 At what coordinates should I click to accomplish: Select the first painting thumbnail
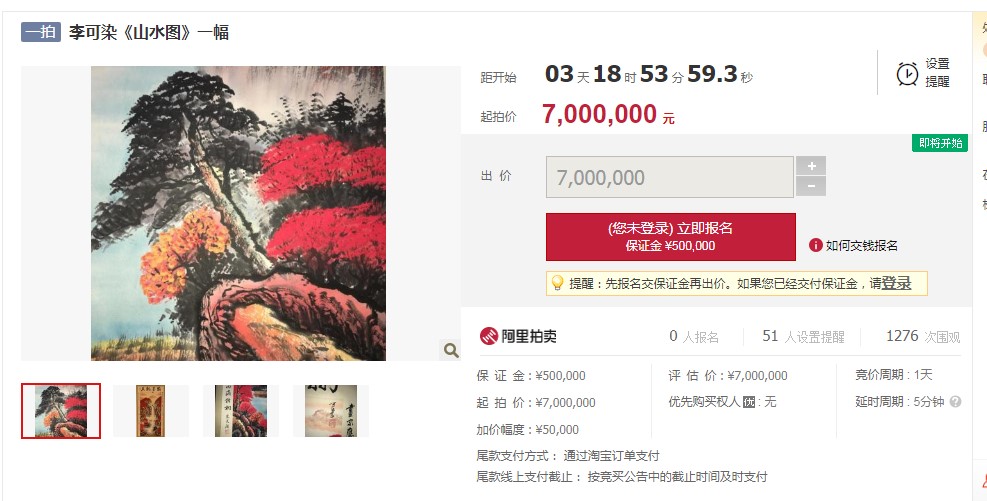61,411
